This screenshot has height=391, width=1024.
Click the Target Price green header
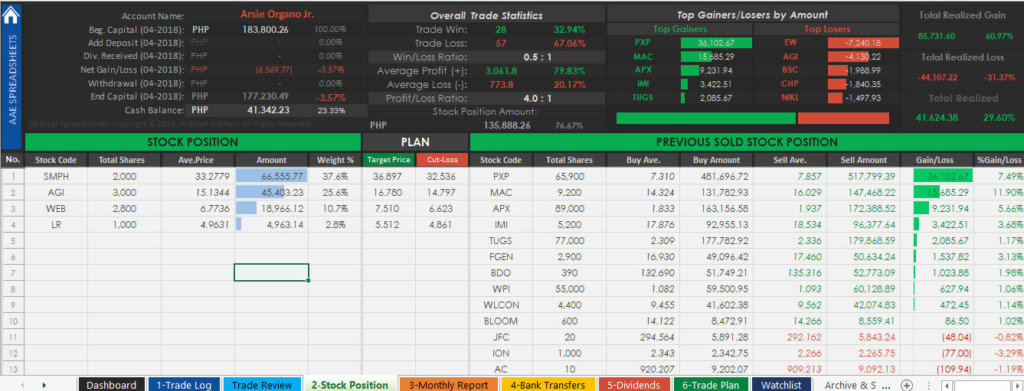[389, 159]
